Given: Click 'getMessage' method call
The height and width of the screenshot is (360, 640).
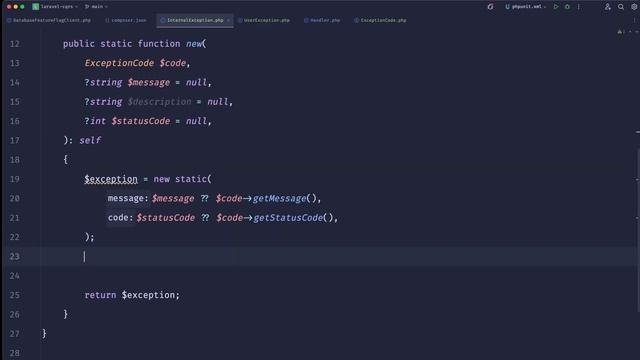Looking at the screenshot, I should click(x=279, y=198).
